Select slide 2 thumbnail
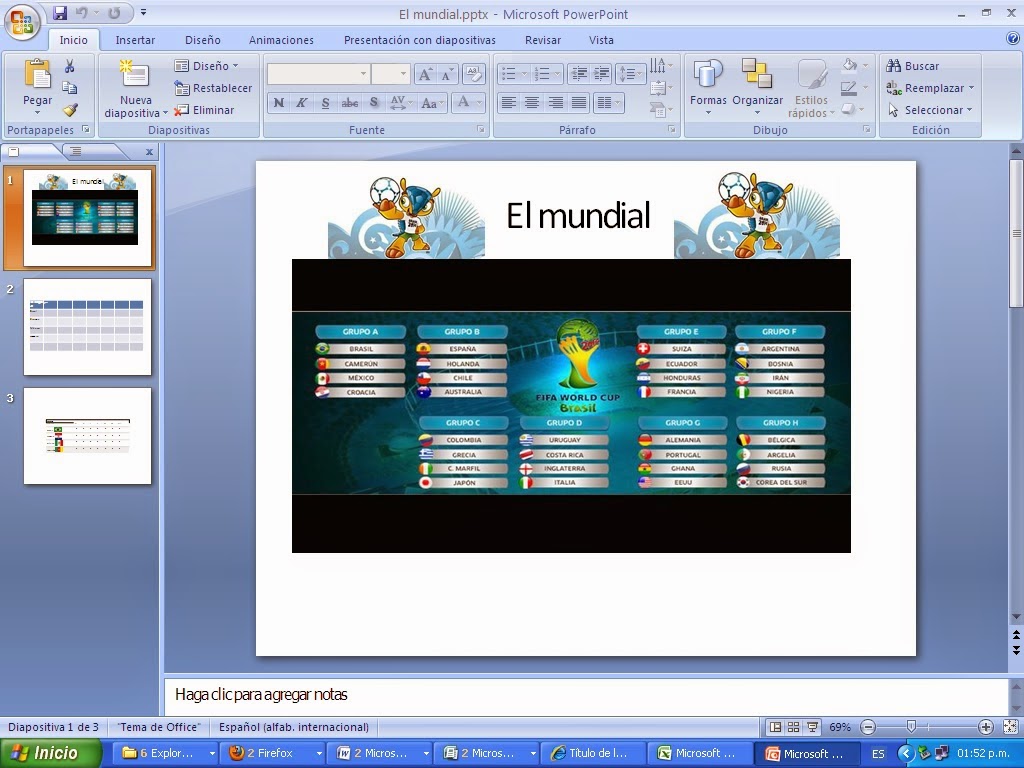The height and width of the screenshot is (768, 1024). pyautogui.click(x=88, y=327)
